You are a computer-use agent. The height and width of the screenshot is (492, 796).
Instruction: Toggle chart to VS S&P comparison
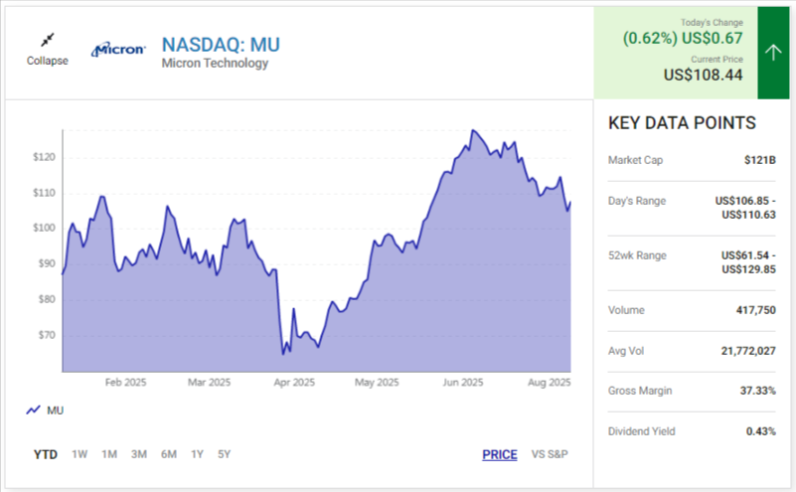pos(549,455)
